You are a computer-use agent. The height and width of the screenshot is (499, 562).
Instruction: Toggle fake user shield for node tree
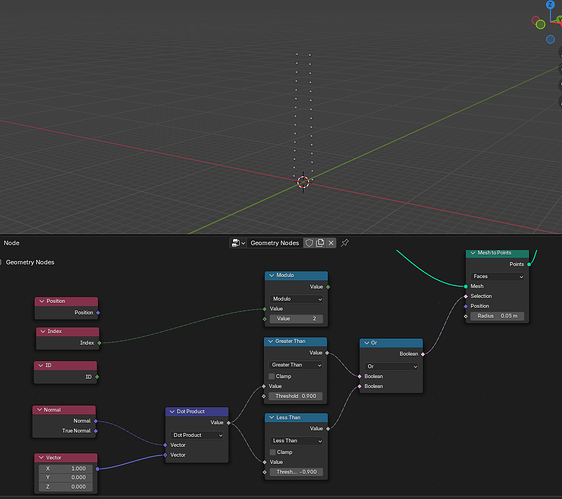309,243
